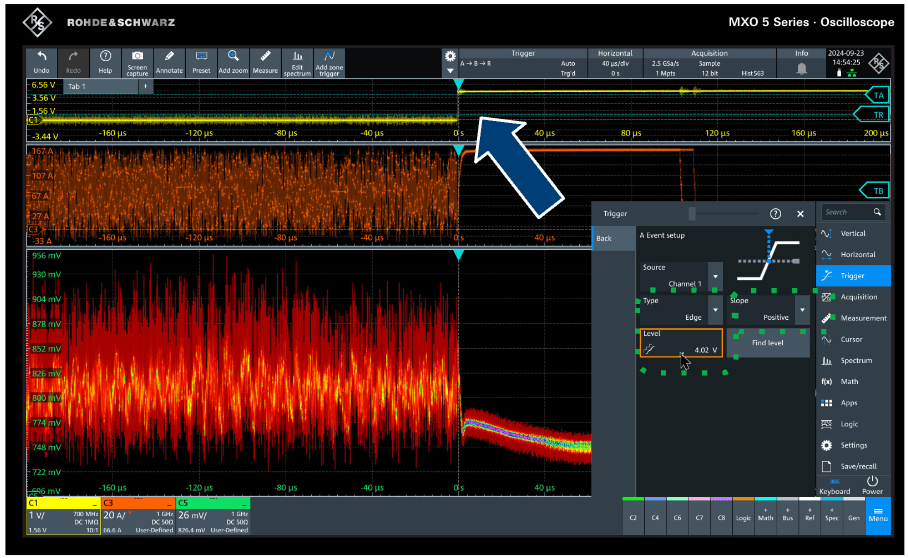Show the on-screen Keyboard
Image resolution: width=908 pixels, height=558 pixels.
click(834, 487)
